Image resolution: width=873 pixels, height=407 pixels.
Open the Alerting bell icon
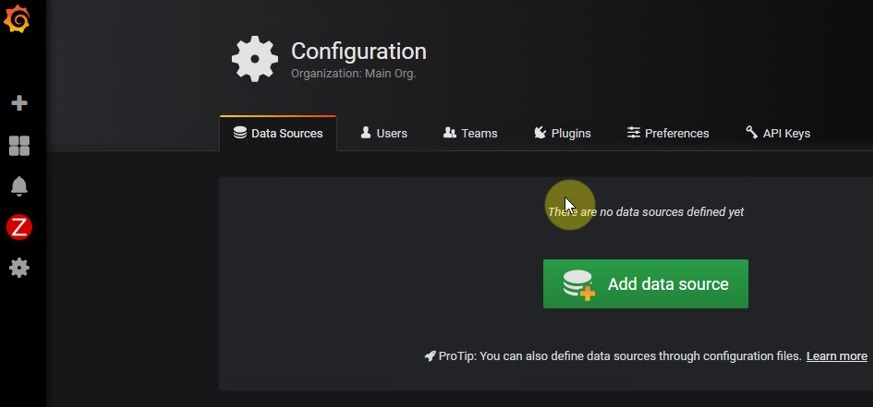pos(19,187)
